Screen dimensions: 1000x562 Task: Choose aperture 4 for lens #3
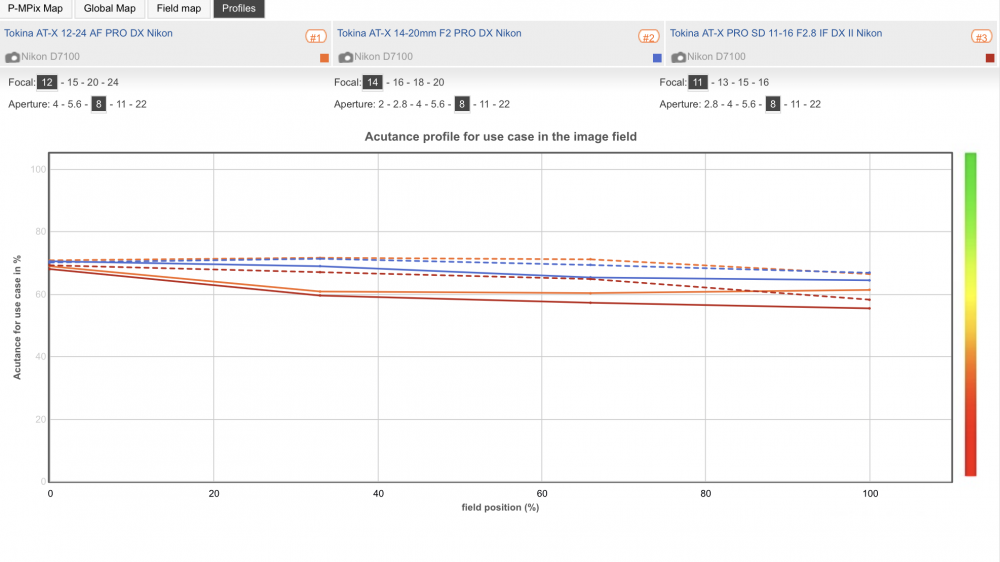pyautogui.click(x=730, y=104)
